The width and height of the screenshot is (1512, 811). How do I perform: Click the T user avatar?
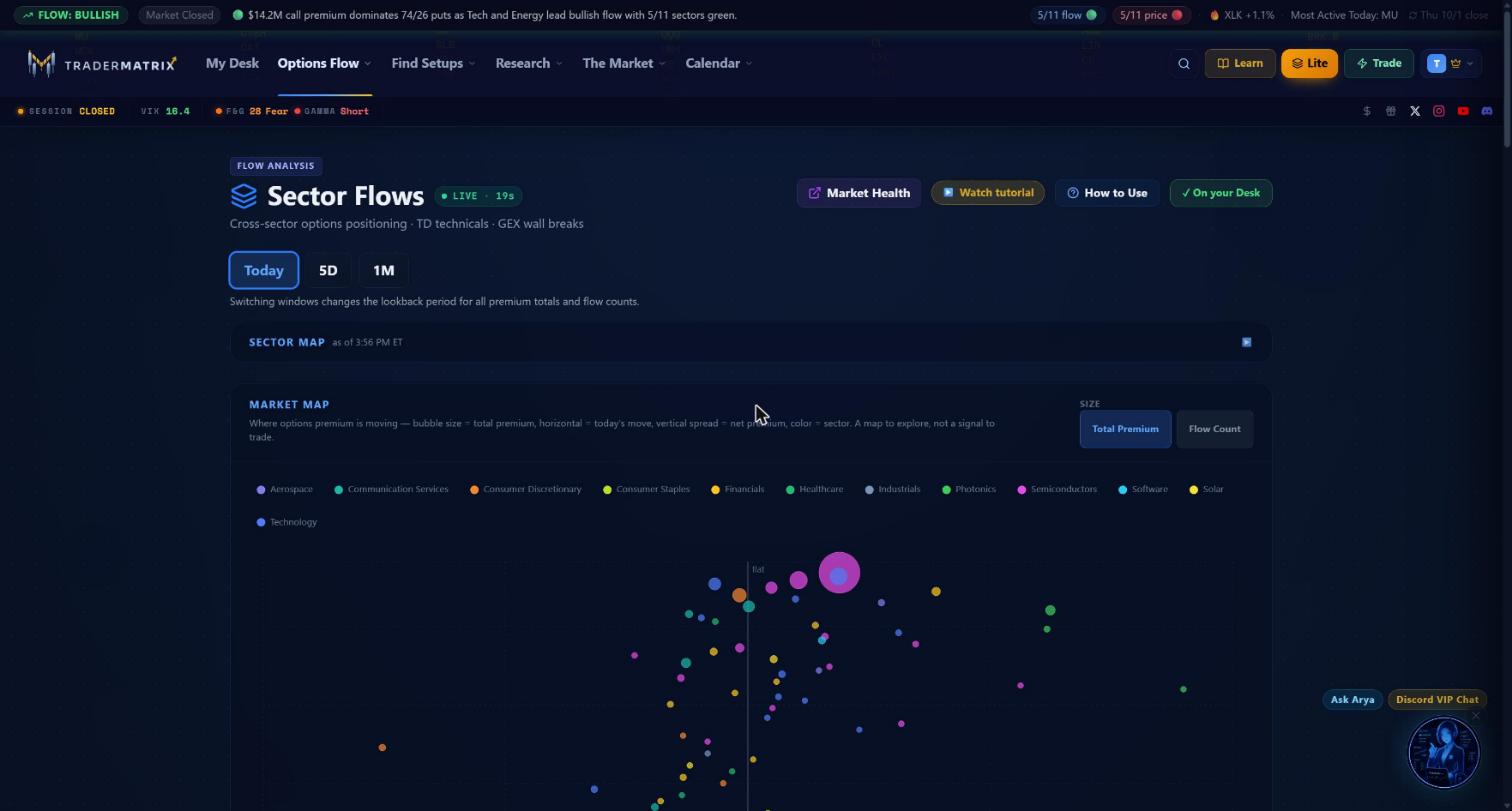(x=1436, y=63)
